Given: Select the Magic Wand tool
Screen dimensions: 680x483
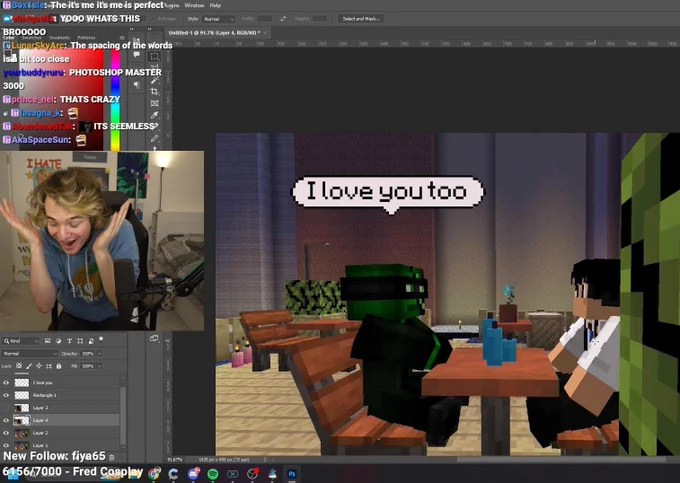Looking at the screenshot, I should 154,80.
